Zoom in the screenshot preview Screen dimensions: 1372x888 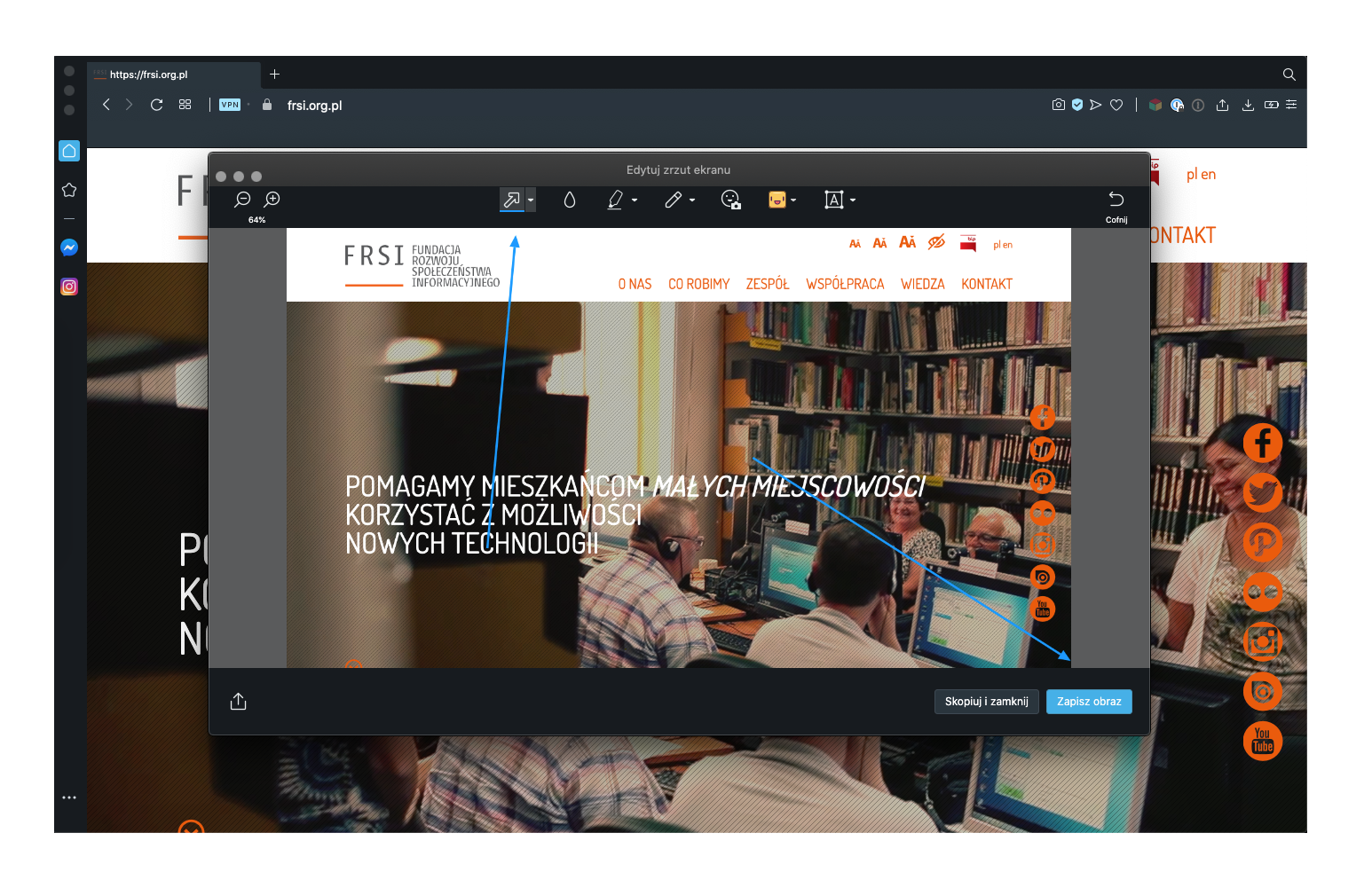(272, 200)
